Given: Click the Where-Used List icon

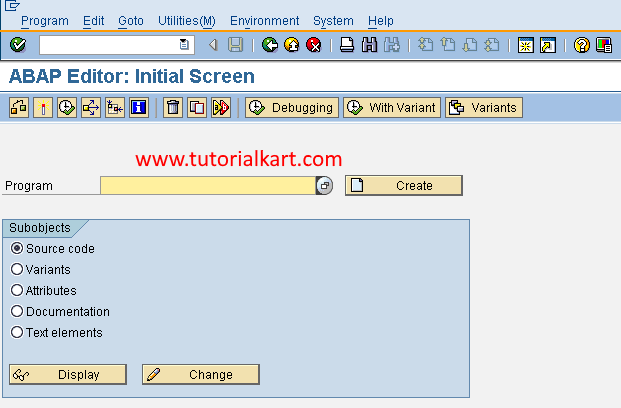Looking at the screenshot, I should [91, 107].
